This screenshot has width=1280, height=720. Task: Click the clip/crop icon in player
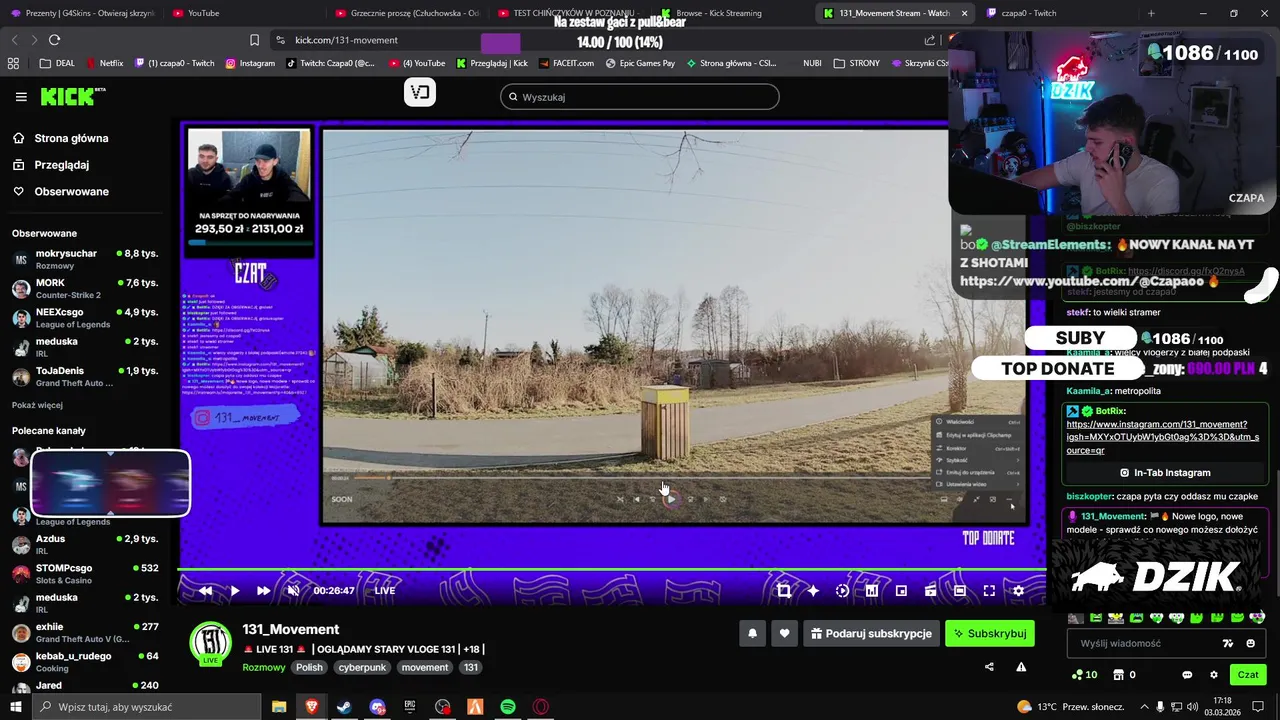[x=784, y=591]
